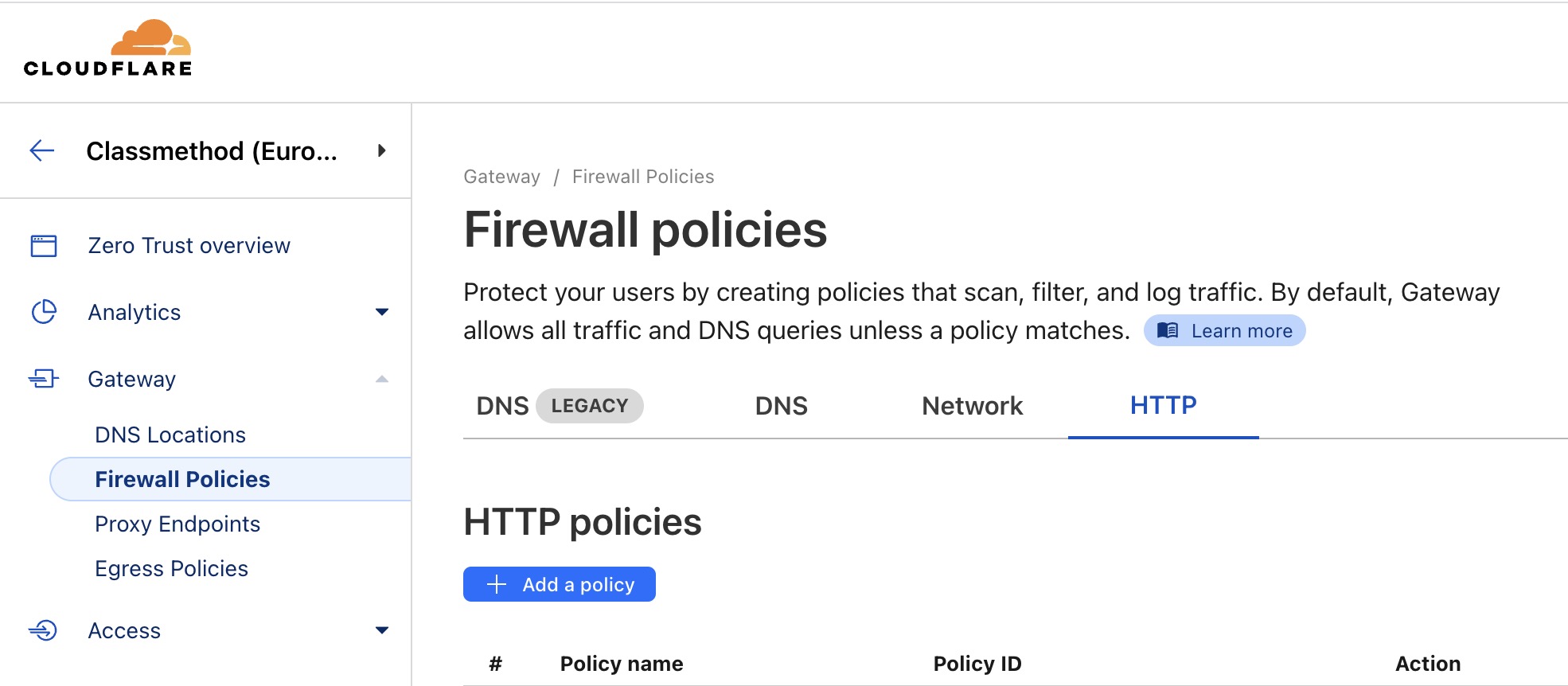Click the book icon inside Learn more
The width and height of the screenshot is (1568, 686).
click(1168, 329)
